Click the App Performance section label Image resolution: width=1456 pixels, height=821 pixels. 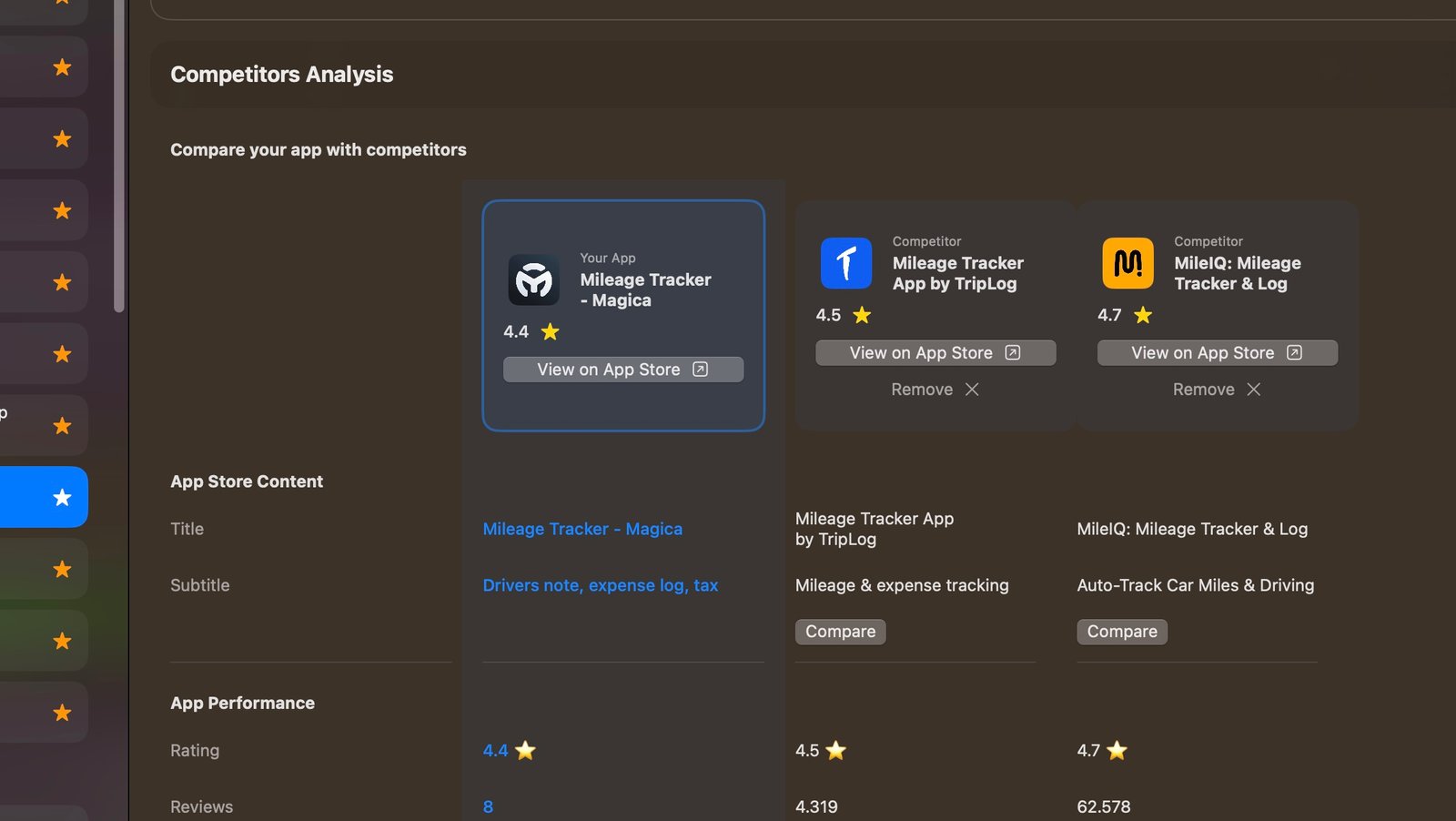tap(243, 704)
